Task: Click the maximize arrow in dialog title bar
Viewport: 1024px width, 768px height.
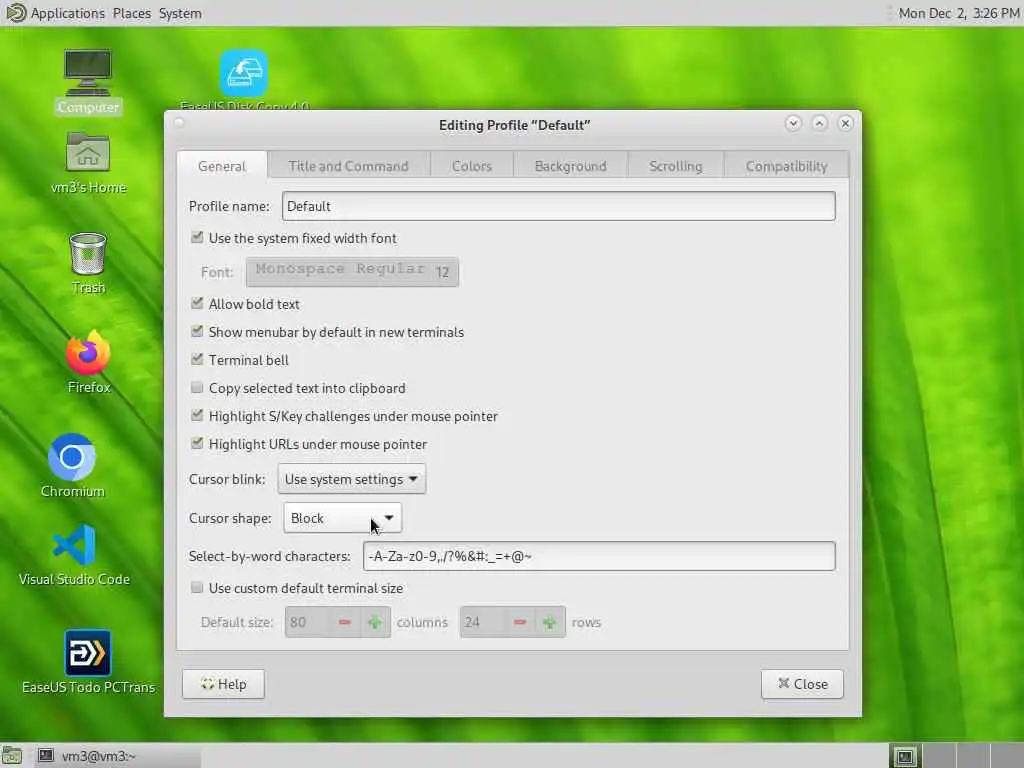Action: 819,123
